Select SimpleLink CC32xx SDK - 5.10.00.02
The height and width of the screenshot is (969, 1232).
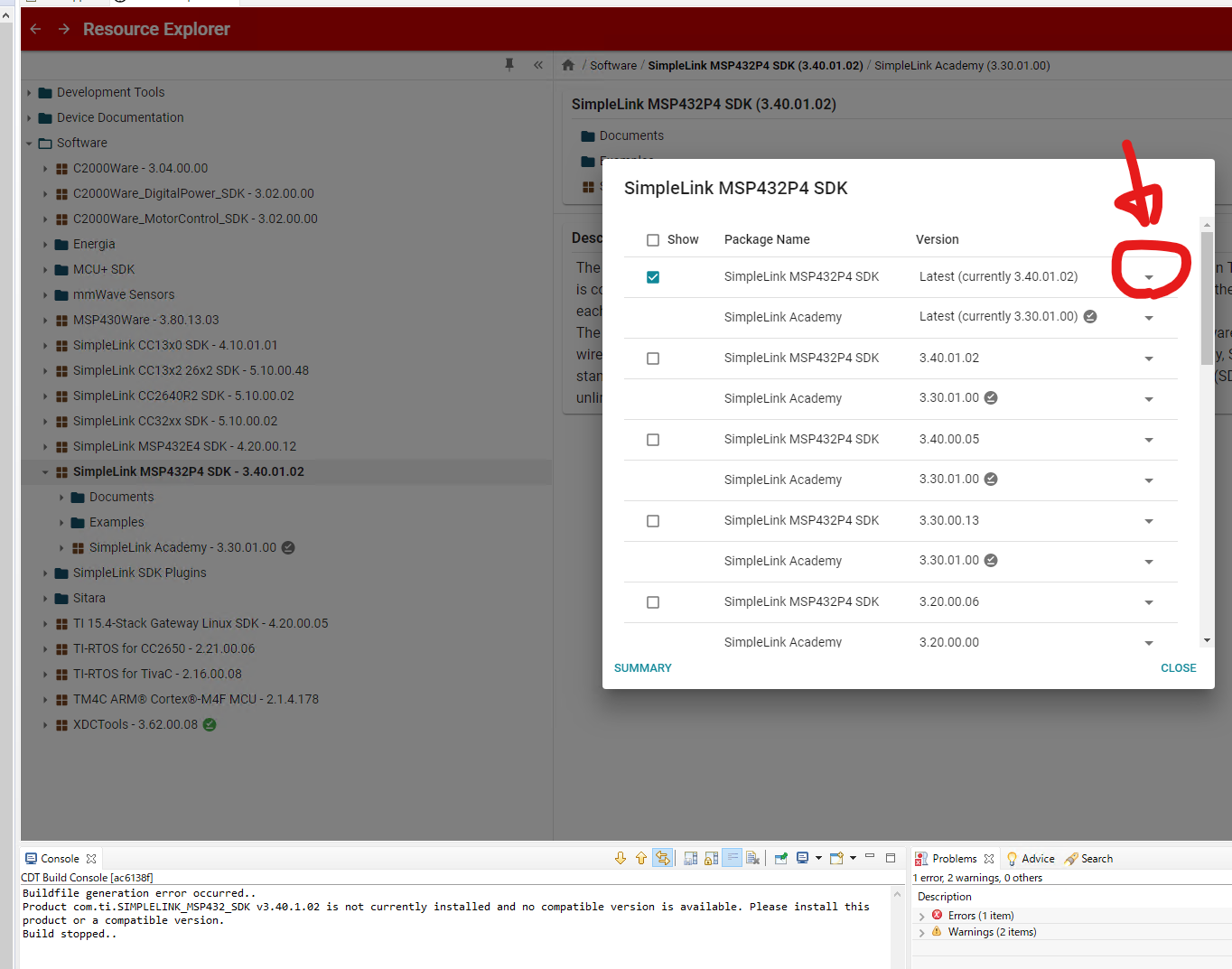point(175,421)
